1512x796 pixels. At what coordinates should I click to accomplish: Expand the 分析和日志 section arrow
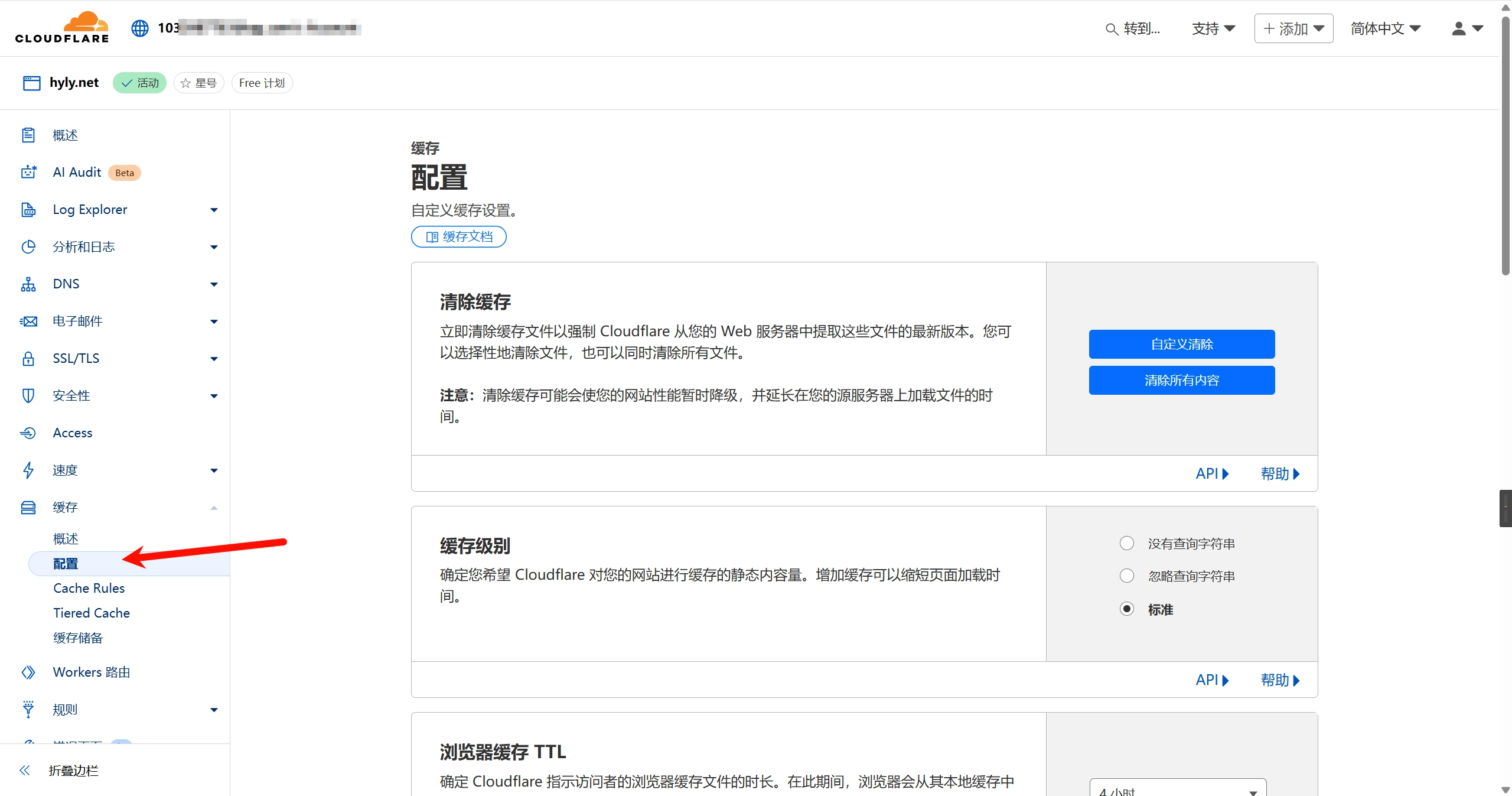pyautogui.click(x=214, y=247)
